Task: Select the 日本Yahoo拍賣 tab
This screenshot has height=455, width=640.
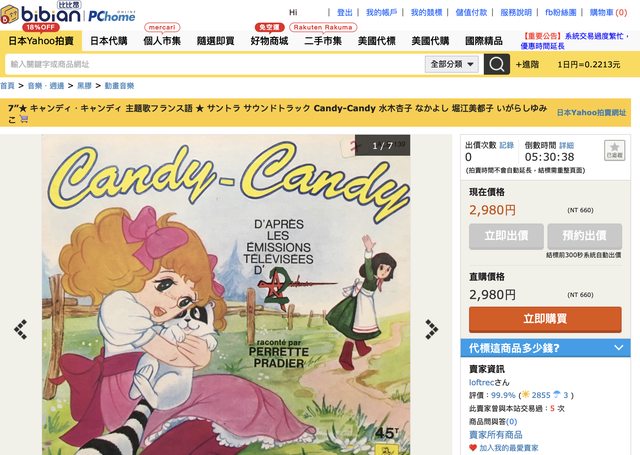Action: [41, 41]
